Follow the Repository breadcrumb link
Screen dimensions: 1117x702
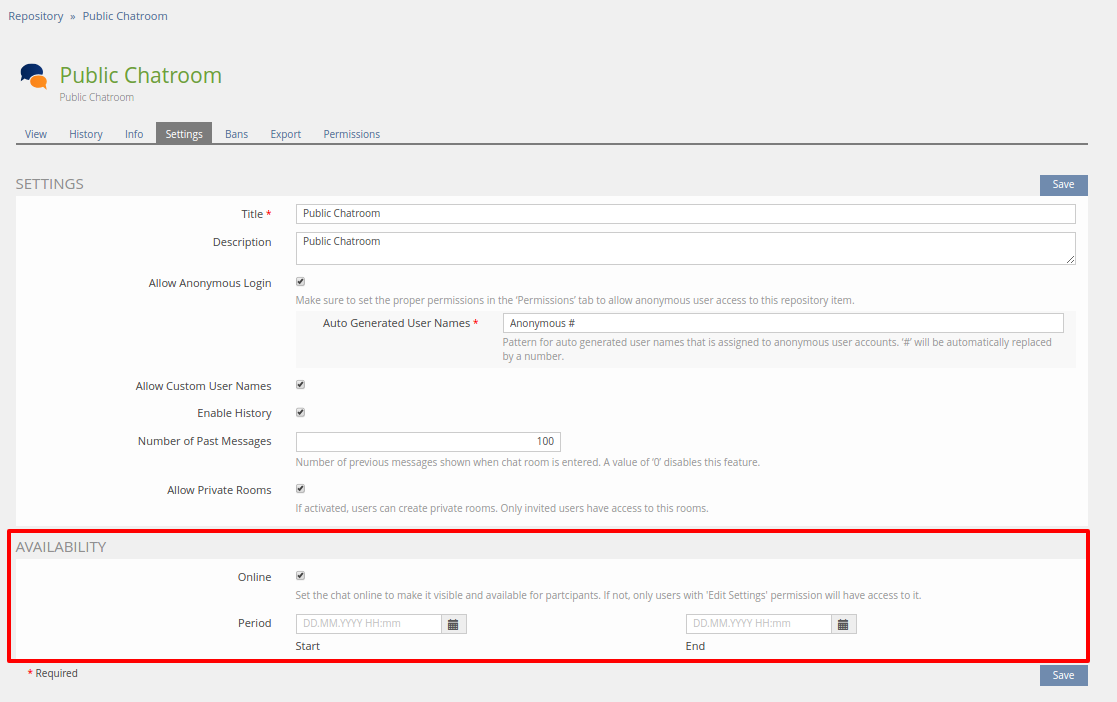[36, 16]
